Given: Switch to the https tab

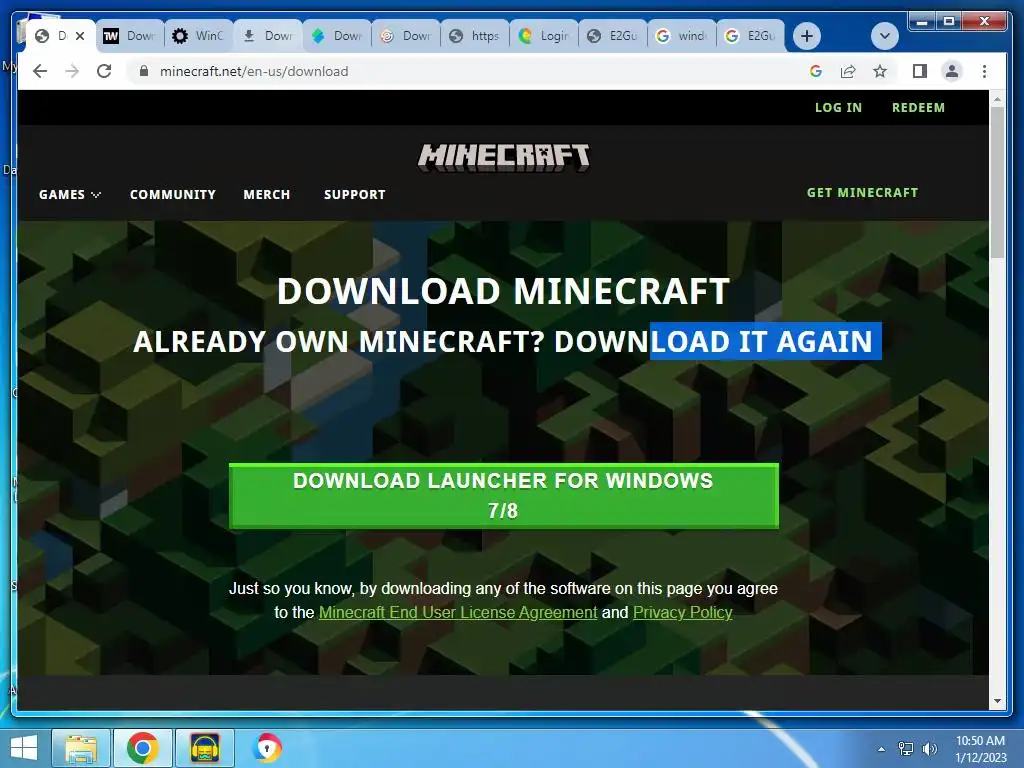Looking at the screenshot, I should pyautogui.click(x=475, y=36).
